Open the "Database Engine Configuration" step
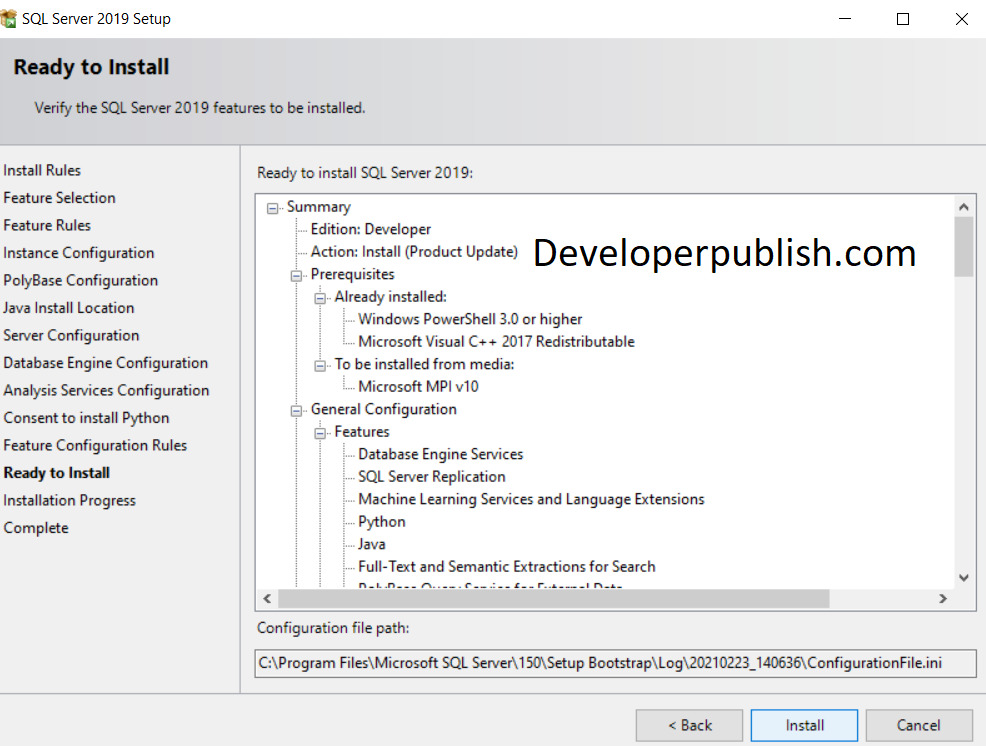The height and width of the screenshot is (746, 986). click(105, 362)
